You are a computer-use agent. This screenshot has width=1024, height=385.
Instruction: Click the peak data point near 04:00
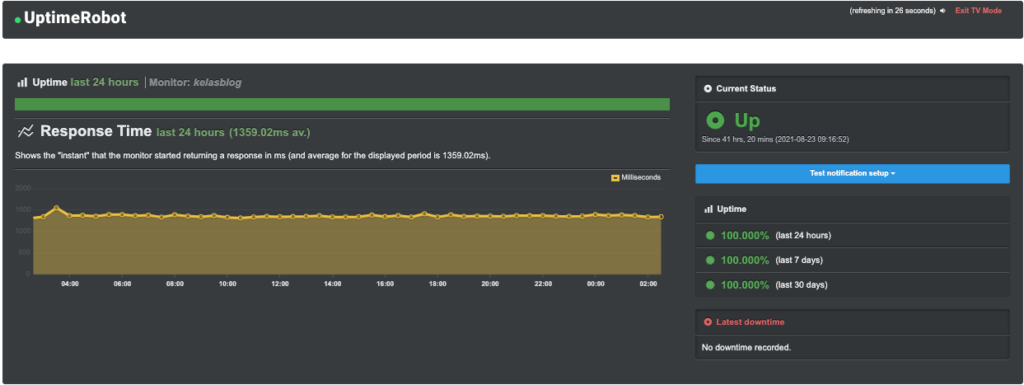[57, 208]
